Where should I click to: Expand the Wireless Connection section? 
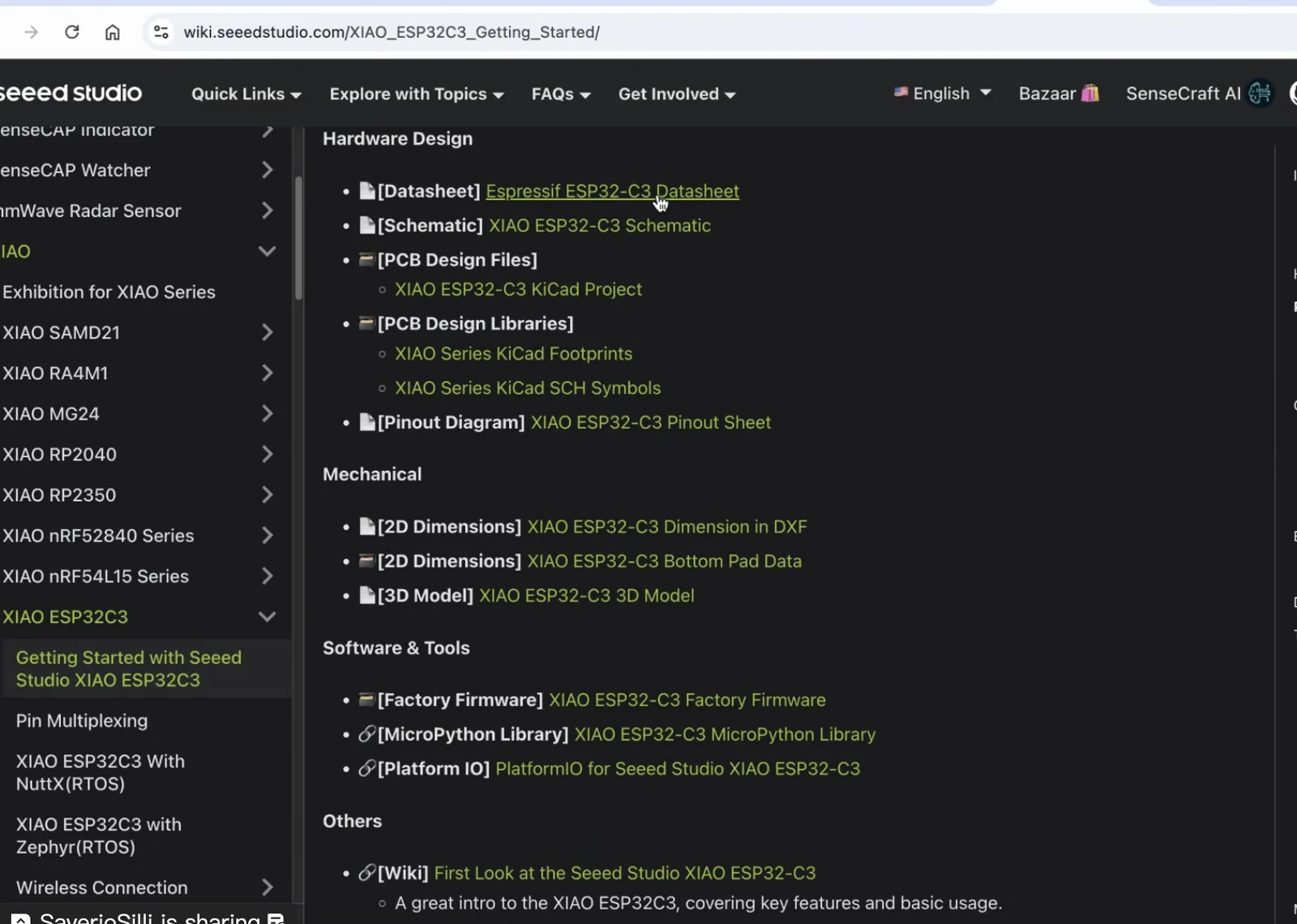[267, 888]
